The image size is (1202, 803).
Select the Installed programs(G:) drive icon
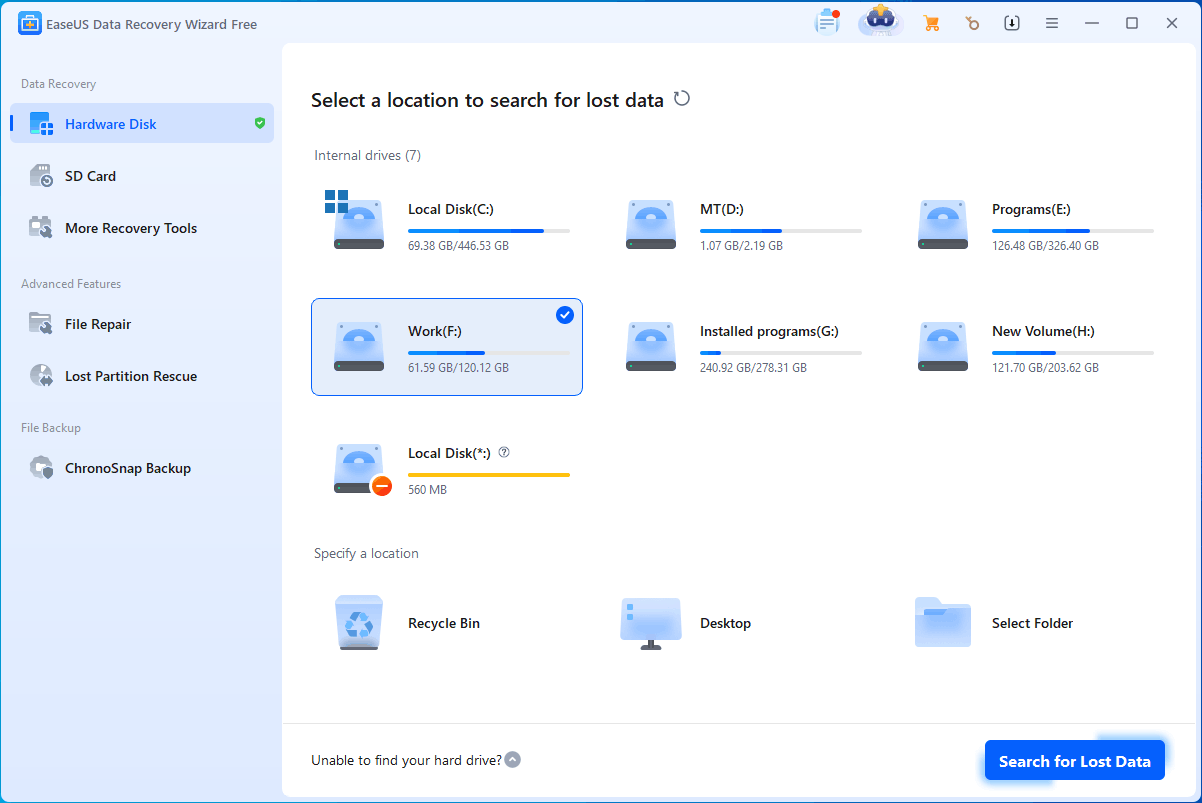click(651, 346)
